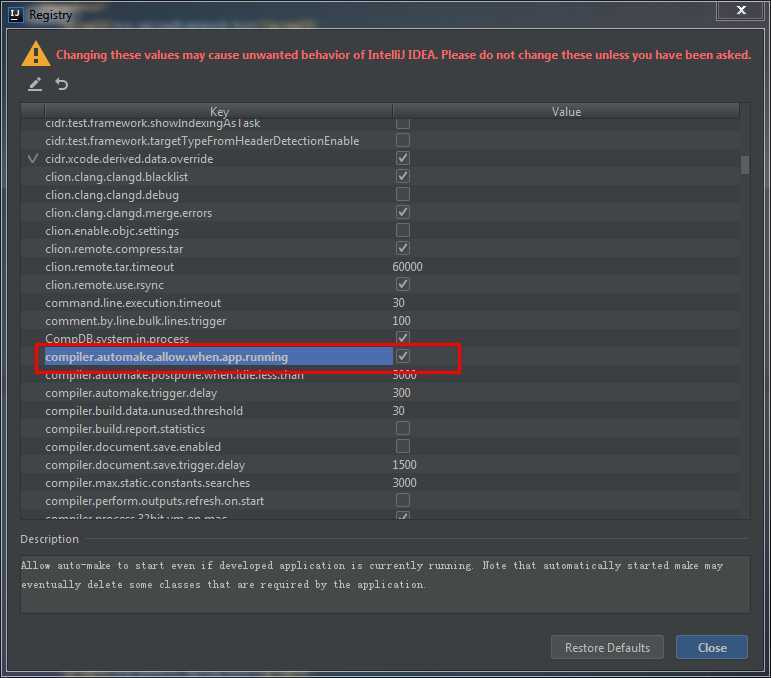Select clion.clang.clangd.blacklist key
The height and width of the screenshot is (678, 771).
[x=117, y=177]
